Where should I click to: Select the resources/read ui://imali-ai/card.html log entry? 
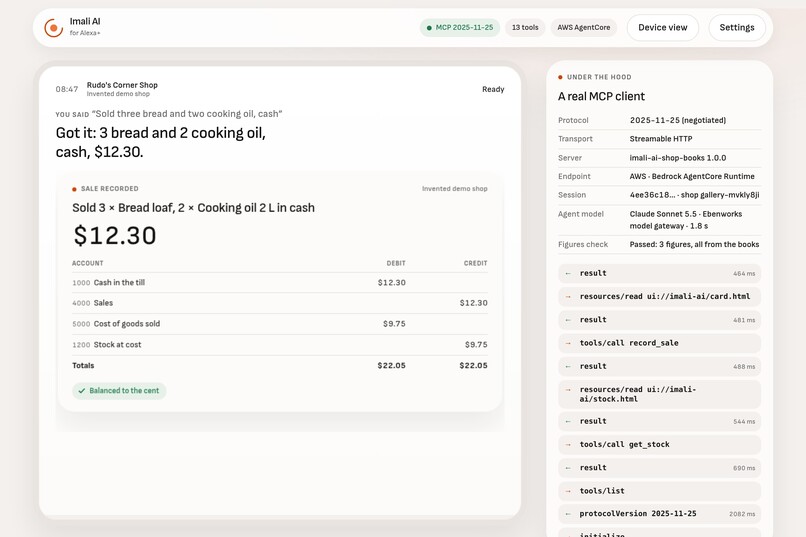(x=660, y=297)
